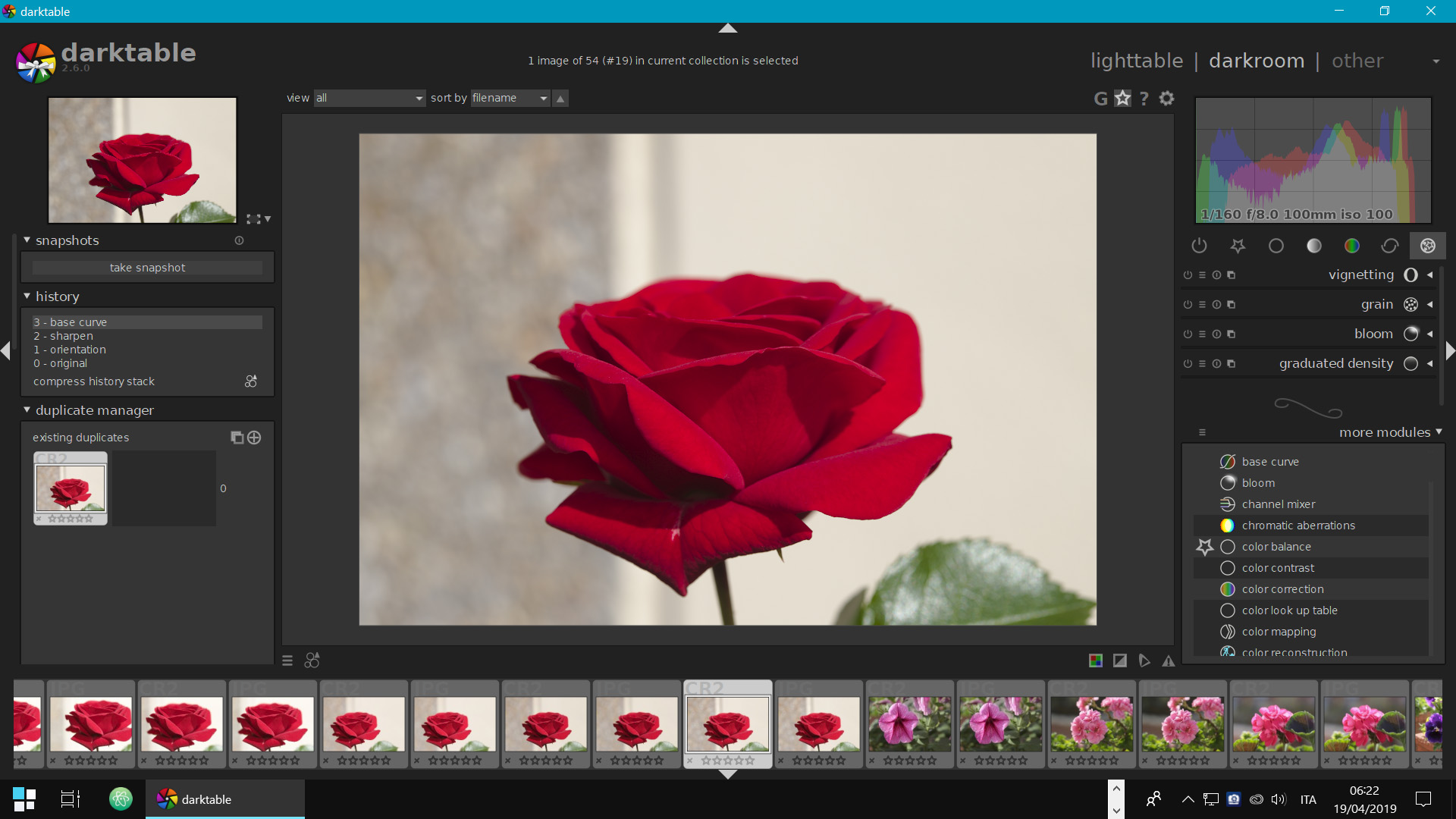Reset snapshots panel parameters icon
Viewport: 1456px width, 819px height.
[x=239, y=240]
